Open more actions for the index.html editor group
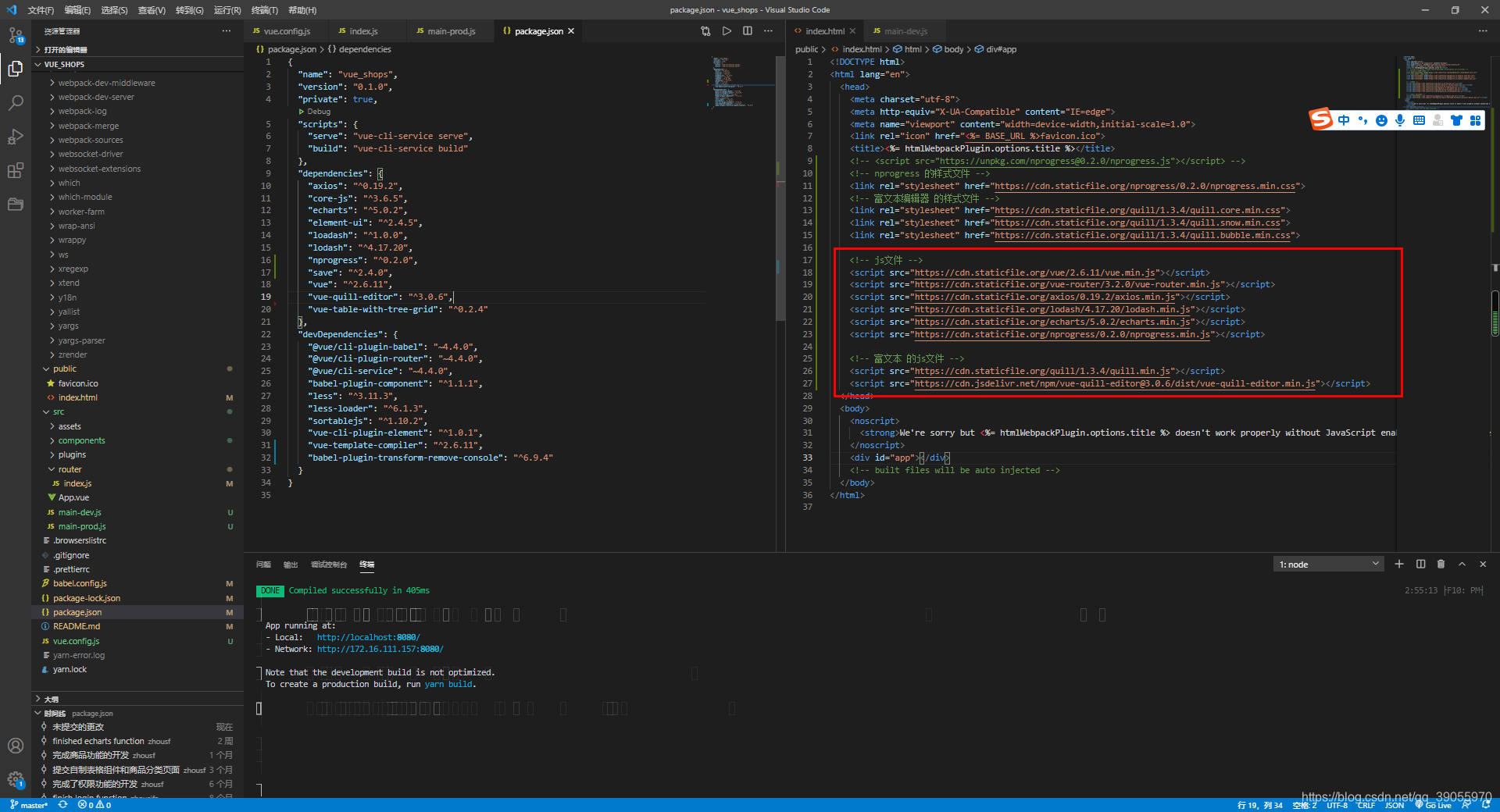Viewport: 1500px width, 812px height. [x=1483, y=31]
